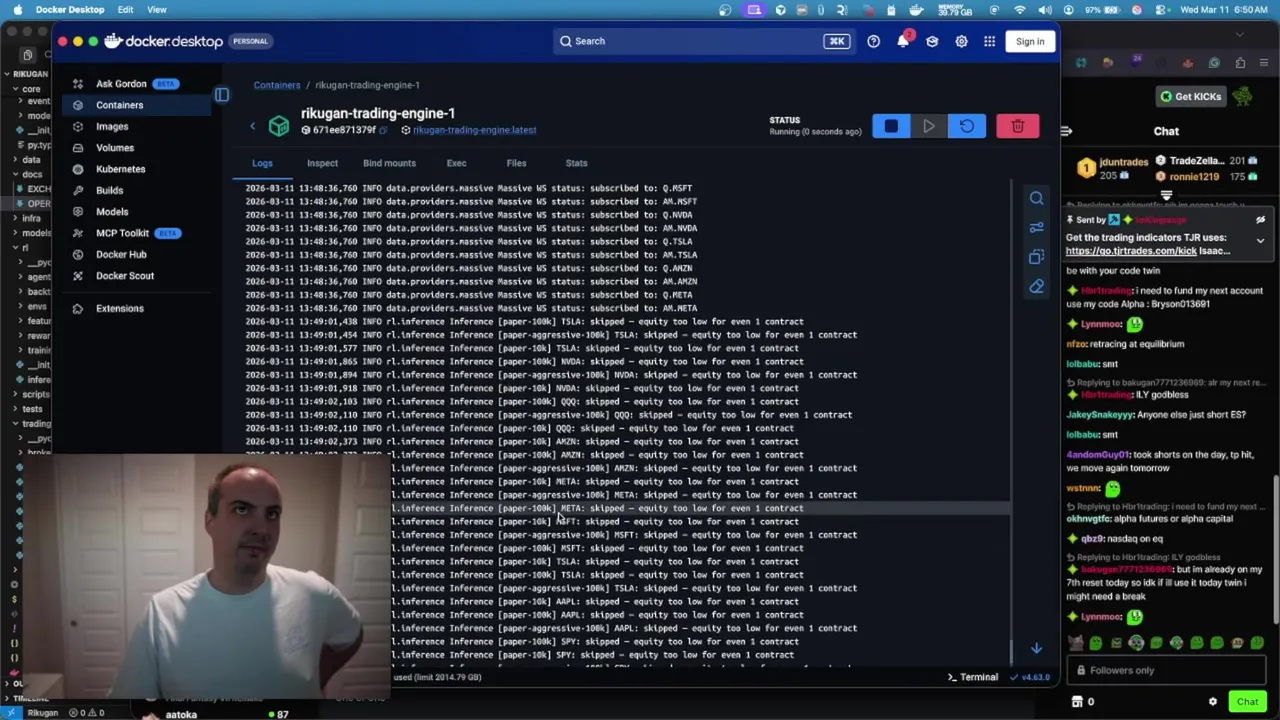Click Followers only chat input
The width and height of the screenshot is (1280, 720).
[x=1166, y=670]
